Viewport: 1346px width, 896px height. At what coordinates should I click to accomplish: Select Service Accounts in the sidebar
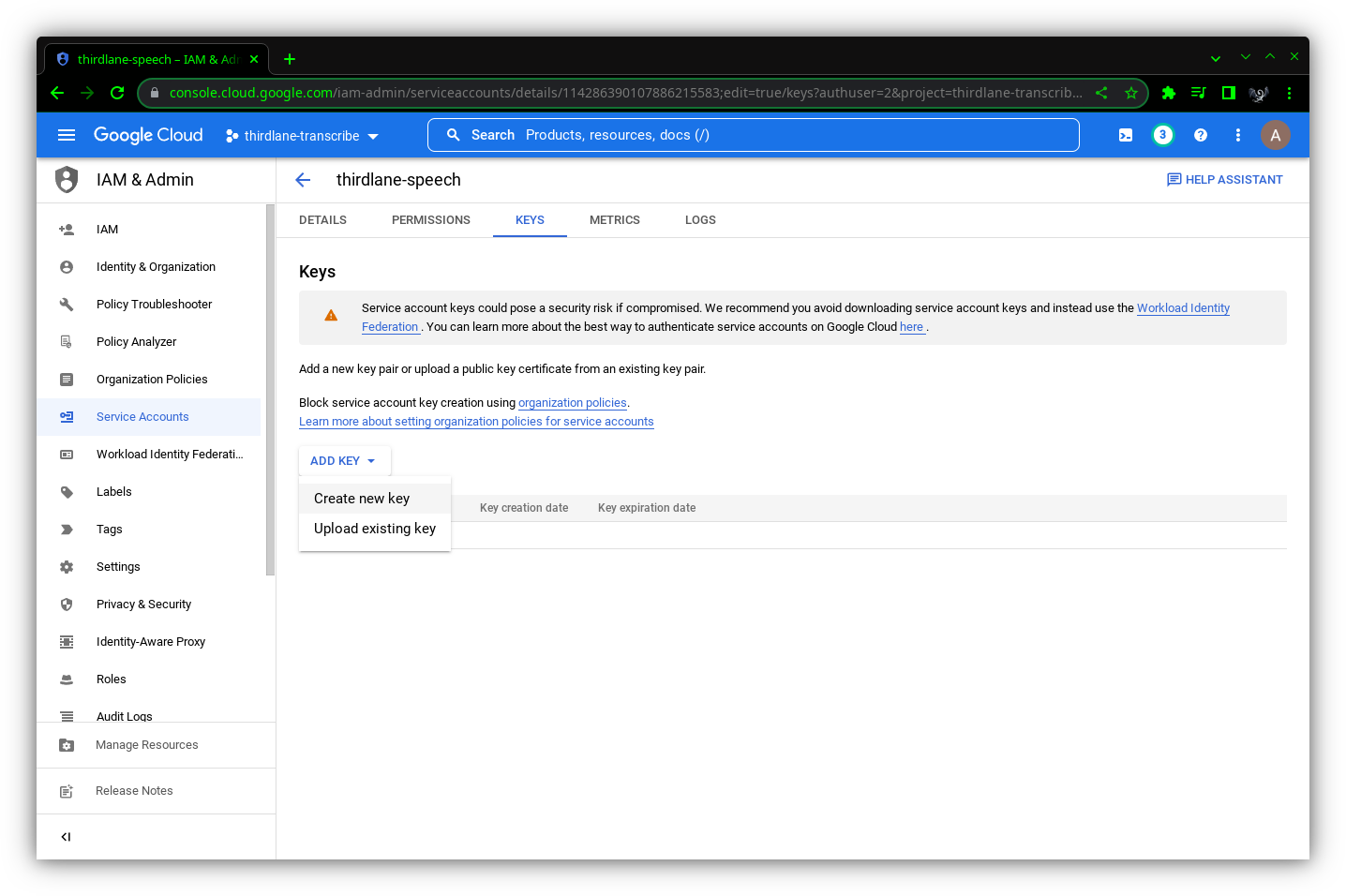(149, 417)
